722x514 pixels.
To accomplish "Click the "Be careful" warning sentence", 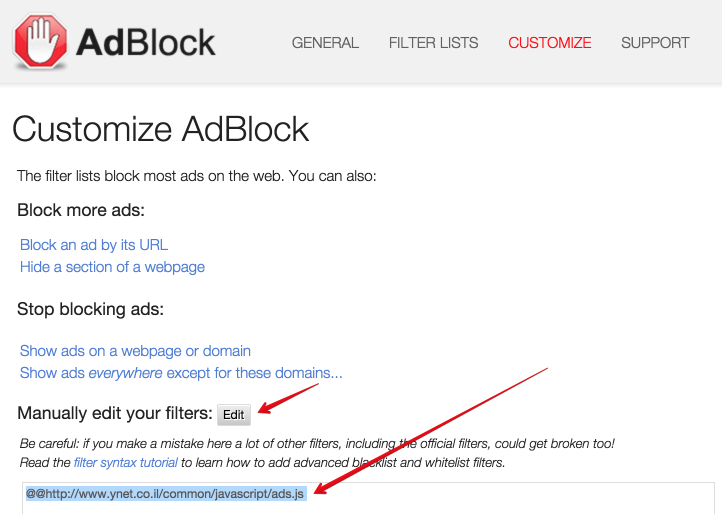I will 317,443.
